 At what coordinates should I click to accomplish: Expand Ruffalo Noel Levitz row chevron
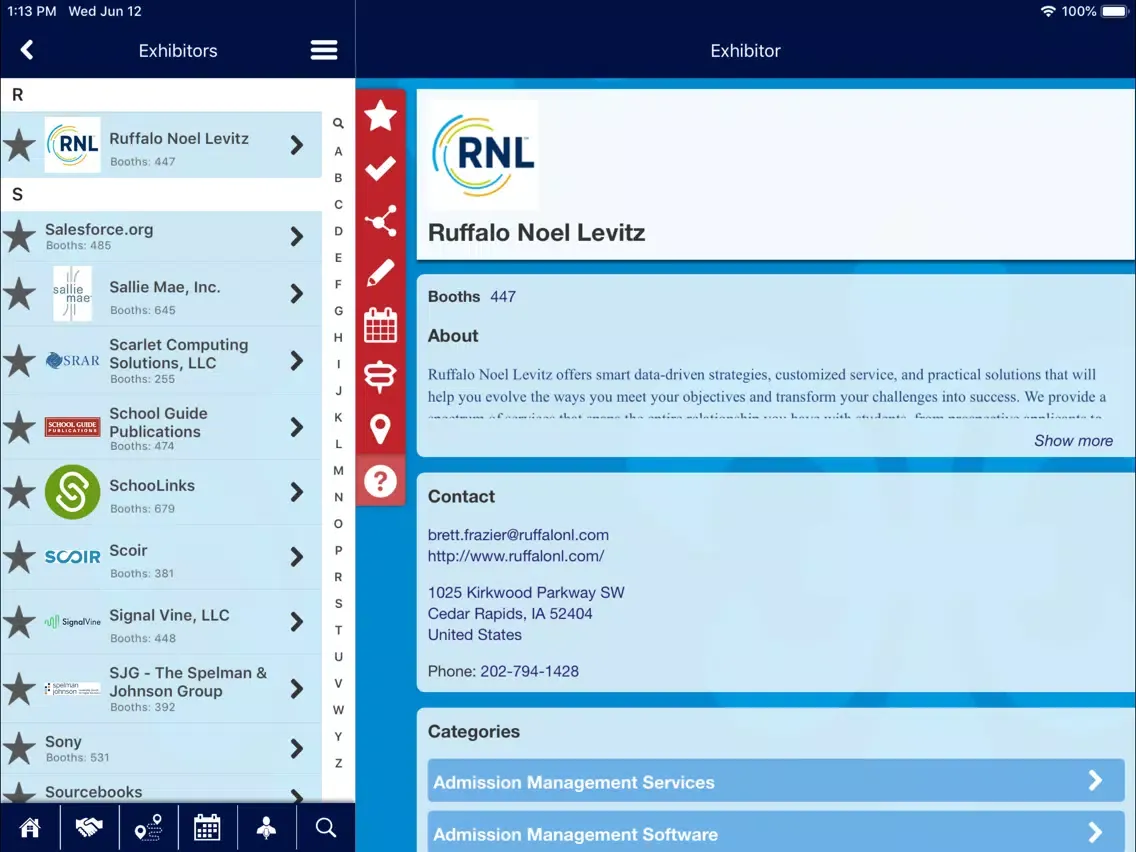pos(296,145)
